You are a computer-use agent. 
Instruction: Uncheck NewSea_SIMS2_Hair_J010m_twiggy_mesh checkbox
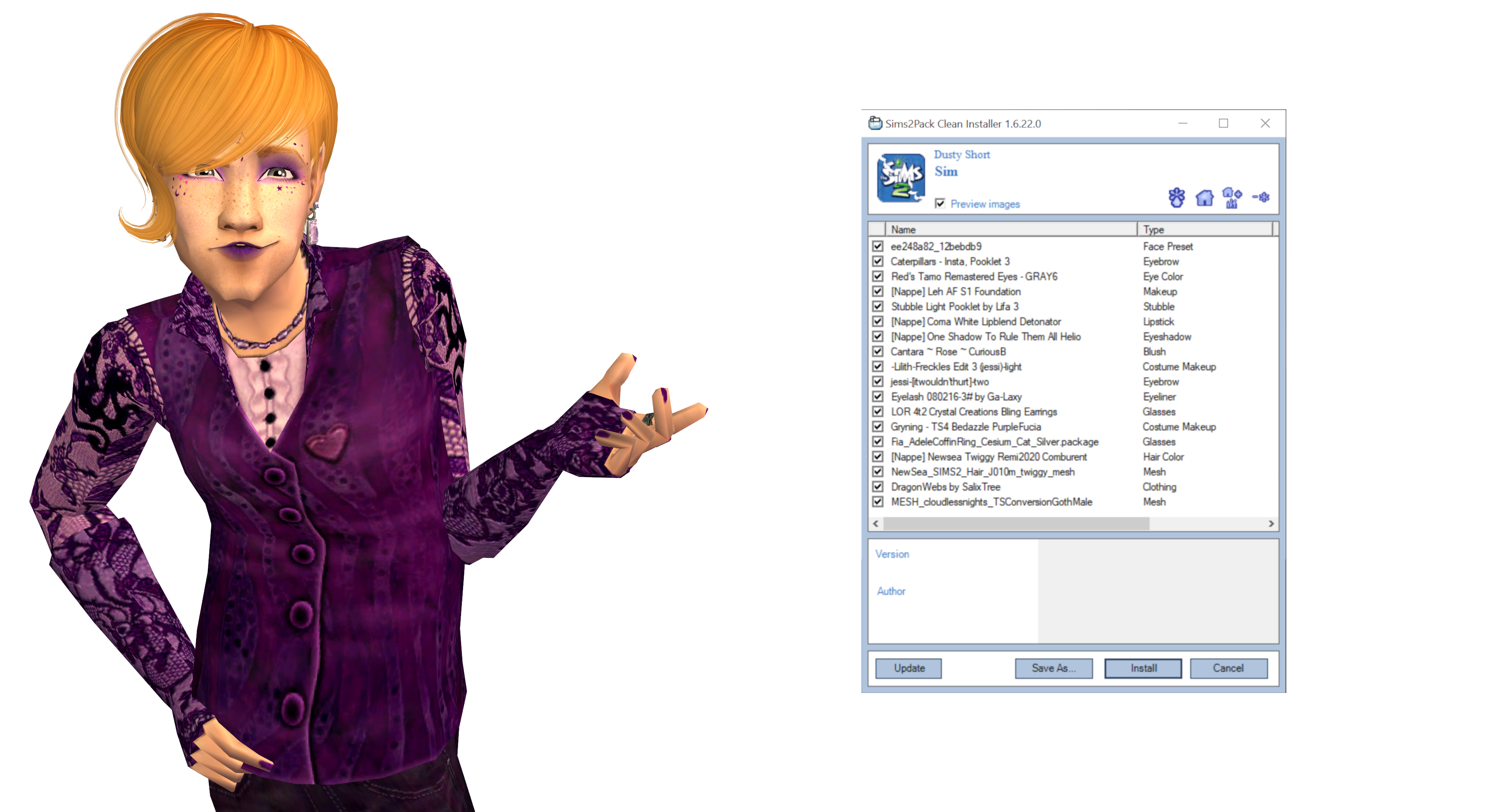(x=878, y=472)
